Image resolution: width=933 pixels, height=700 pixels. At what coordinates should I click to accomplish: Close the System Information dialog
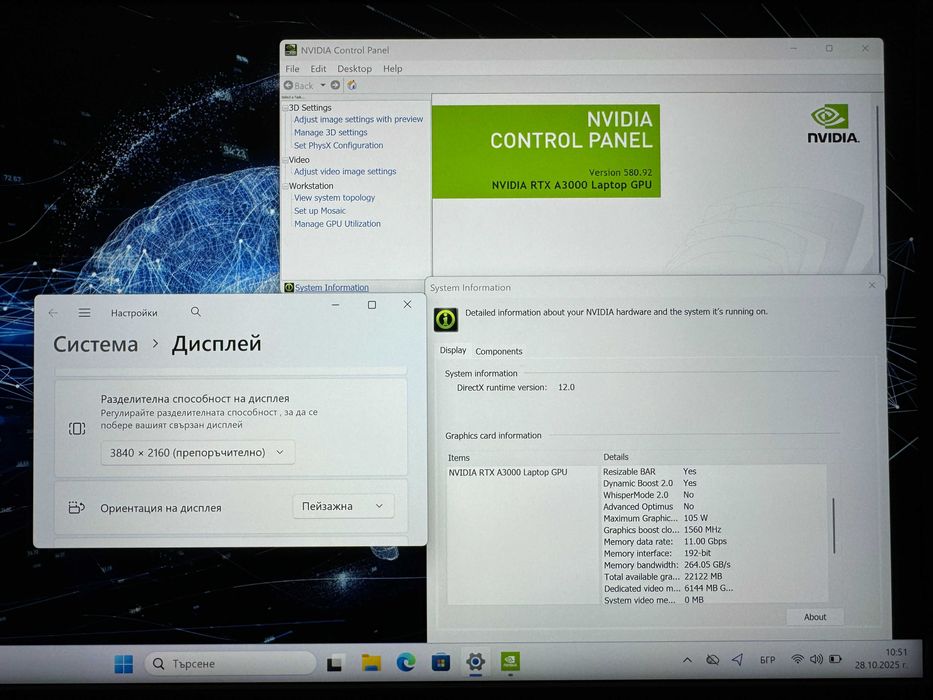[872, 285]
